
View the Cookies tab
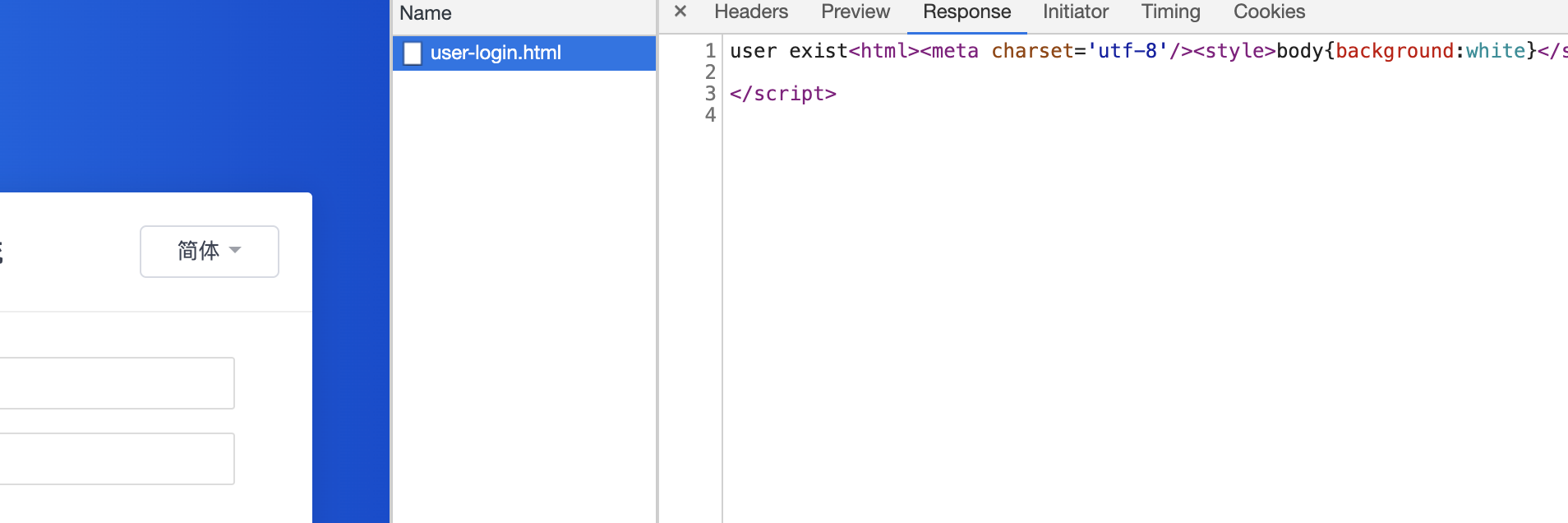click(1269, 12)
